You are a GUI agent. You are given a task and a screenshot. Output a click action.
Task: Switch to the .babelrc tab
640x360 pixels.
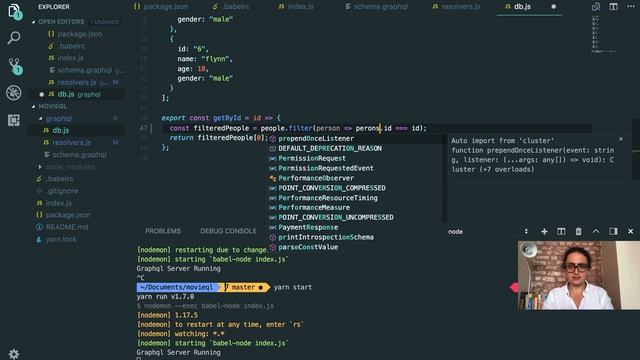231,7
